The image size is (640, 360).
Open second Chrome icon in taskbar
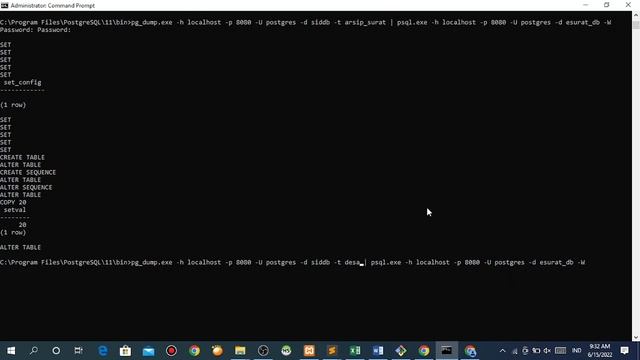(424, 351)
